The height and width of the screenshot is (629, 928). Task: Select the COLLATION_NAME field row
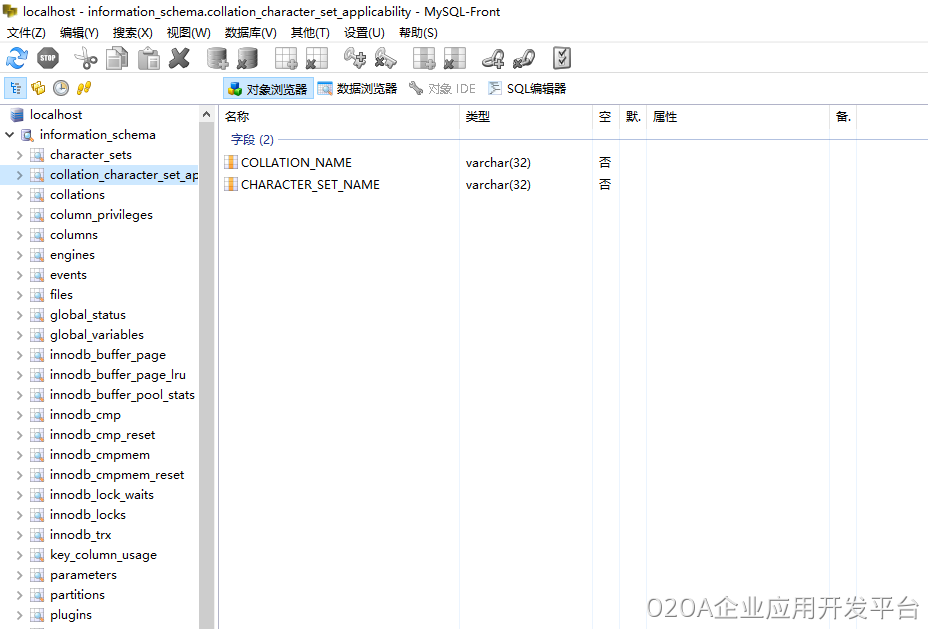tap(296, 162)
